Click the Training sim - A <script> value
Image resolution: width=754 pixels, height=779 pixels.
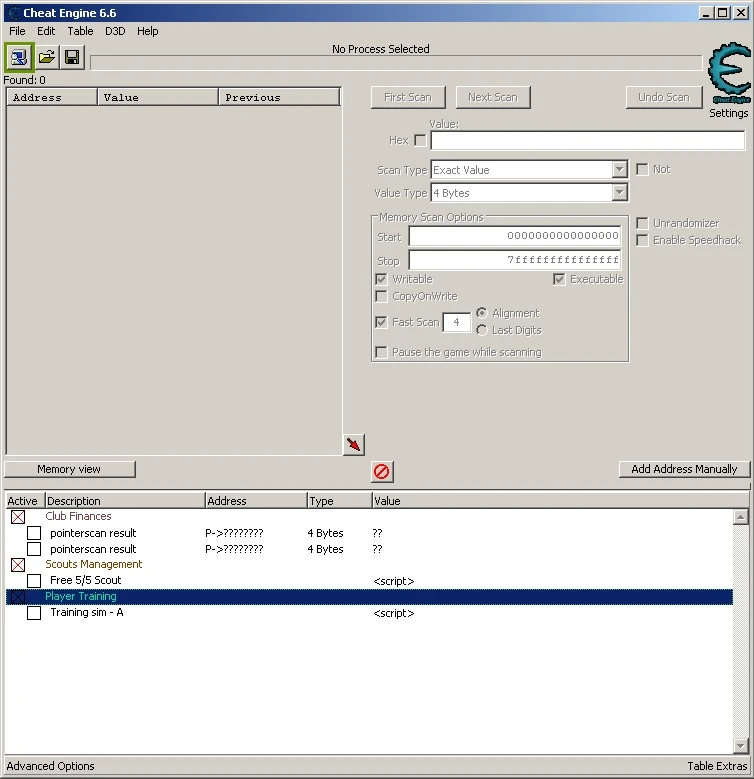[x=393, y=614]
